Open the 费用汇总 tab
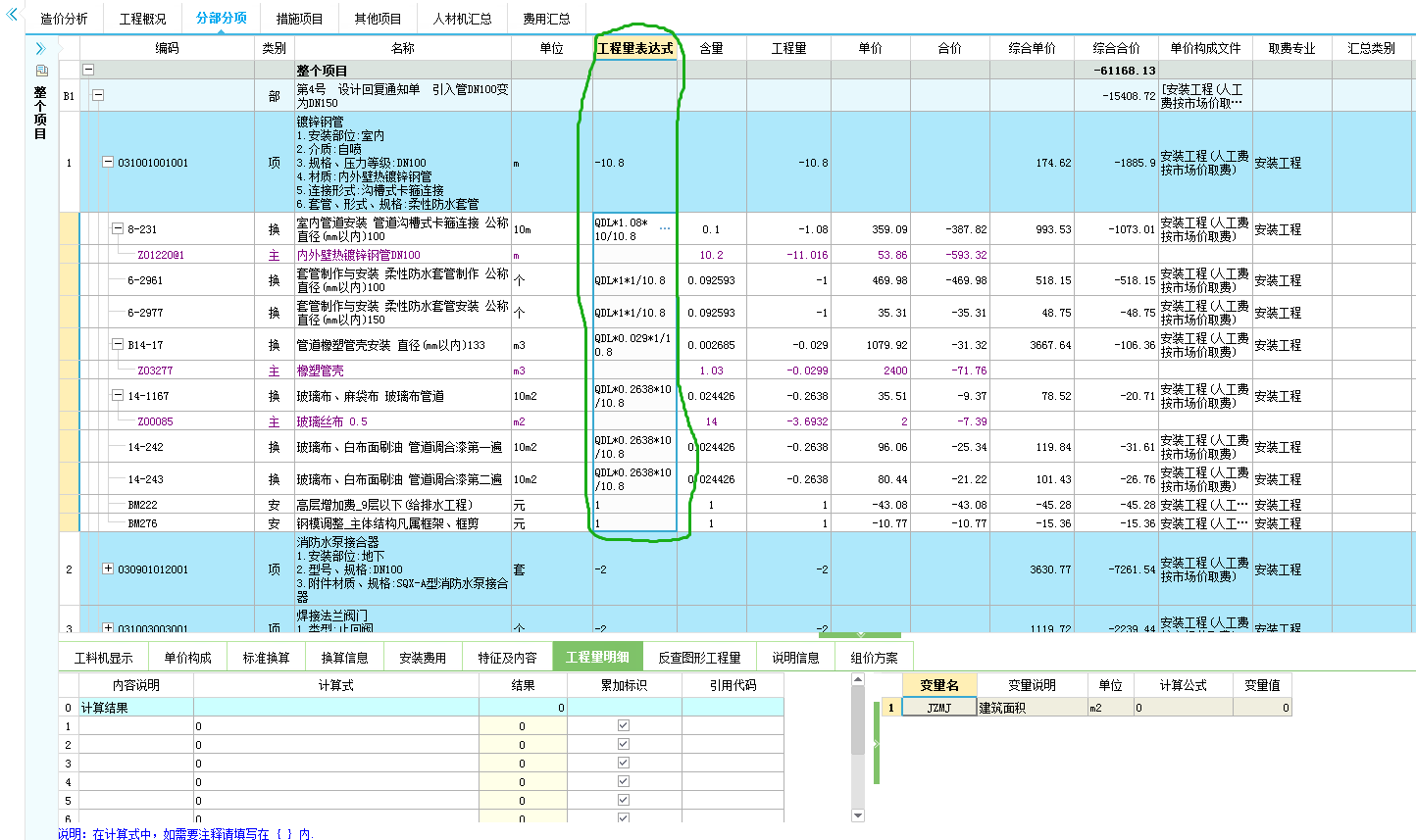The width and height of the screenshot is (1416, 840). click(546, 19)
